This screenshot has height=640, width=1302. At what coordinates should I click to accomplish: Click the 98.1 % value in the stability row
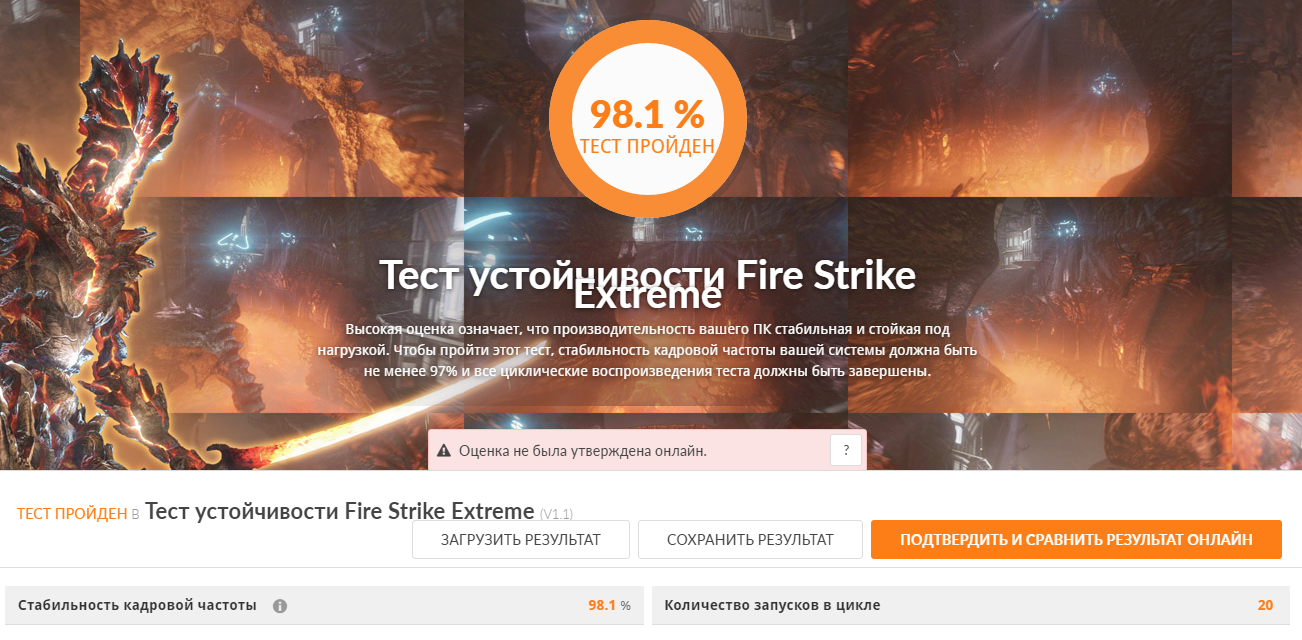(x=609, y=605)
